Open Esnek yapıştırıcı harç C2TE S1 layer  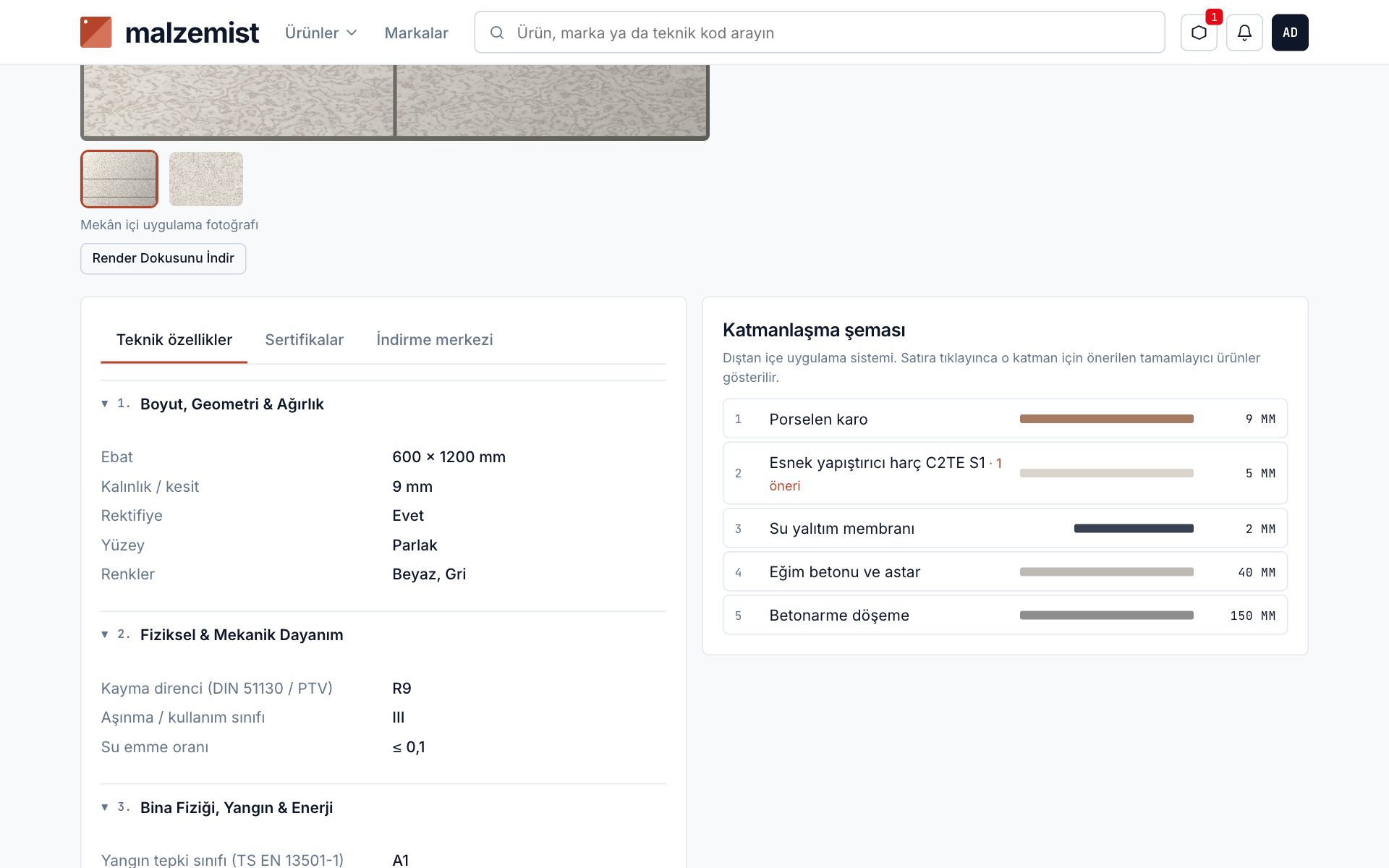tap(1005, 473)
